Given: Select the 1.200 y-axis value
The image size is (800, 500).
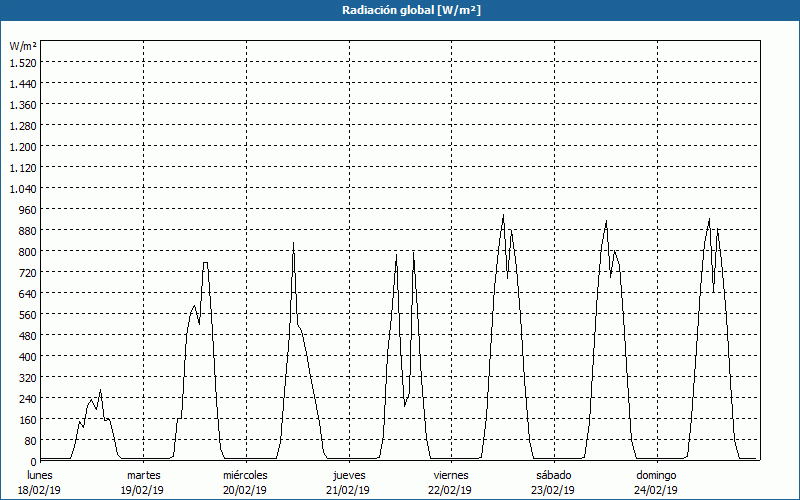Looking at the screenshot, I should pyautogui.click(x=23, y=146).
